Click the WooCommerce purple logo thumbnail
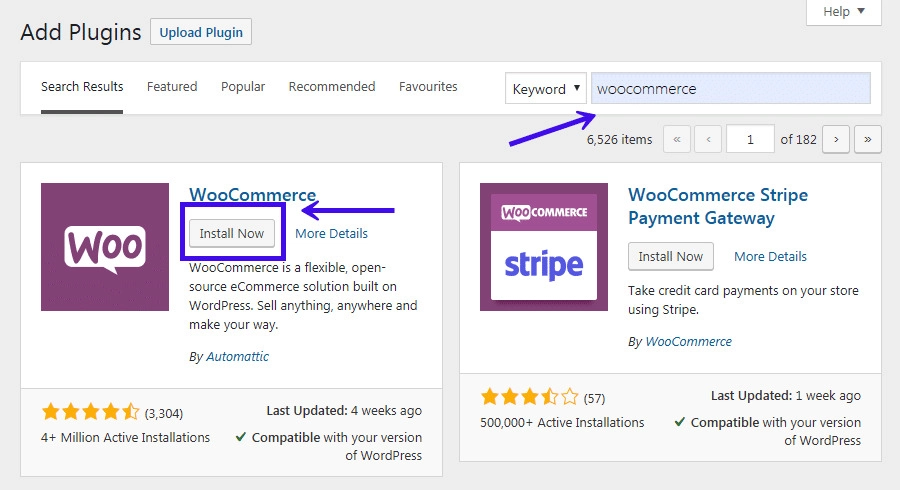The height and width of the screenshot is (490, 900). (x=105, y=247)
